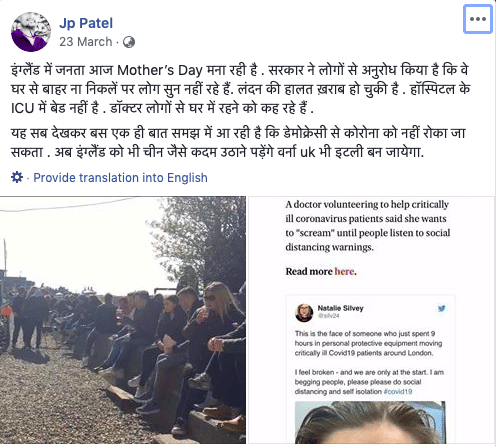Click the Natalie Silvey name in tweet

340,308
